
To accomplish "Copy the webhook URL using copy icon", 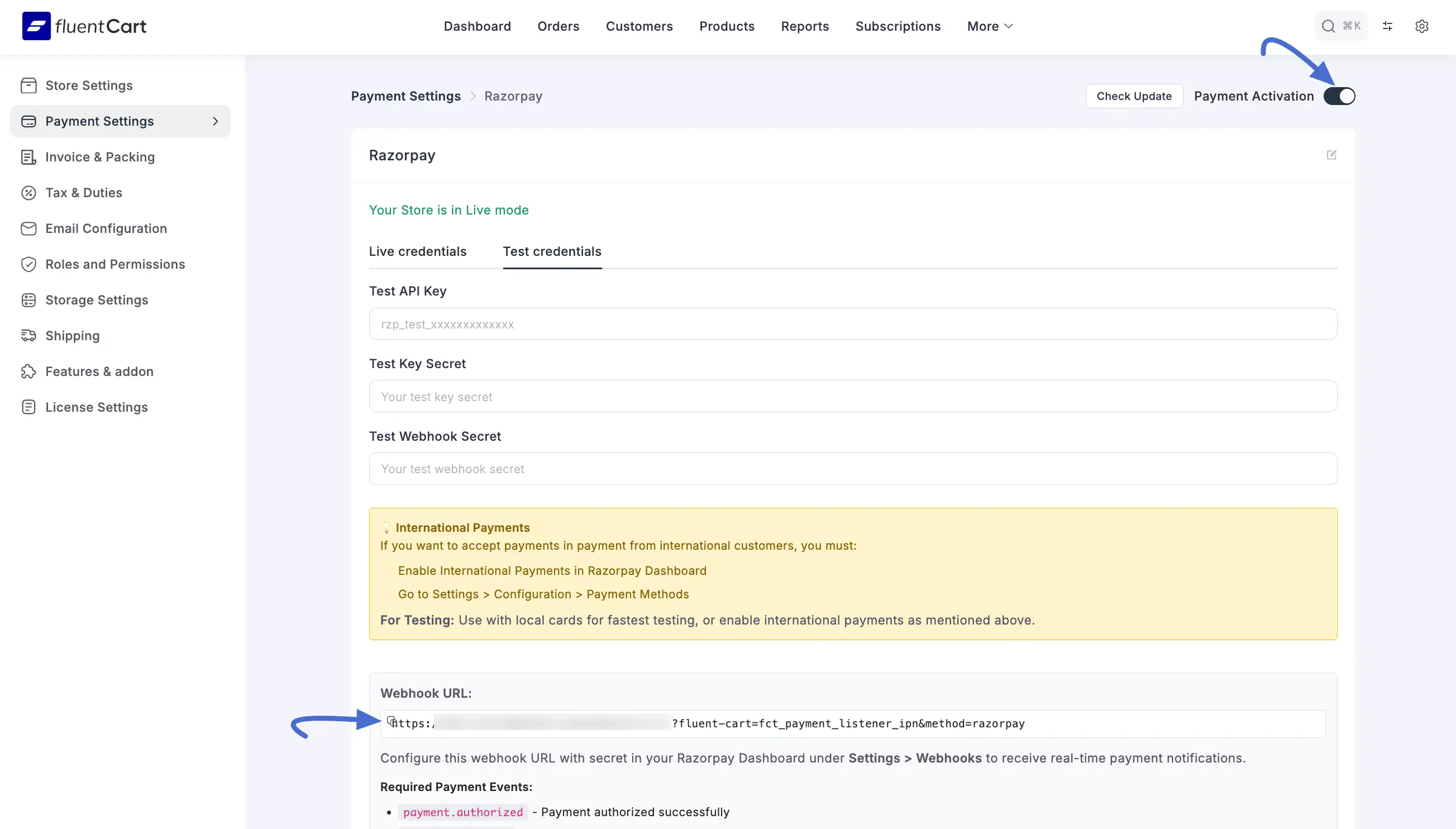I will point(390,720).
